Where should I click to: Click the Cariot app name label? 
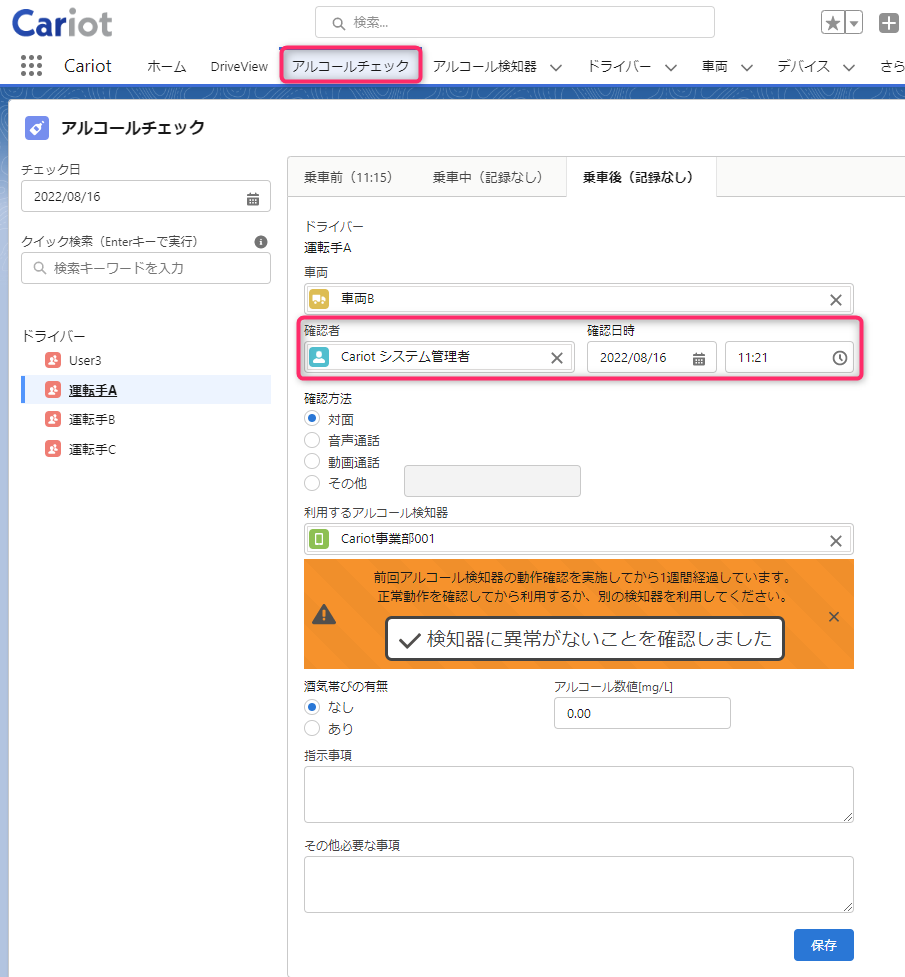(x=88, y=66)
